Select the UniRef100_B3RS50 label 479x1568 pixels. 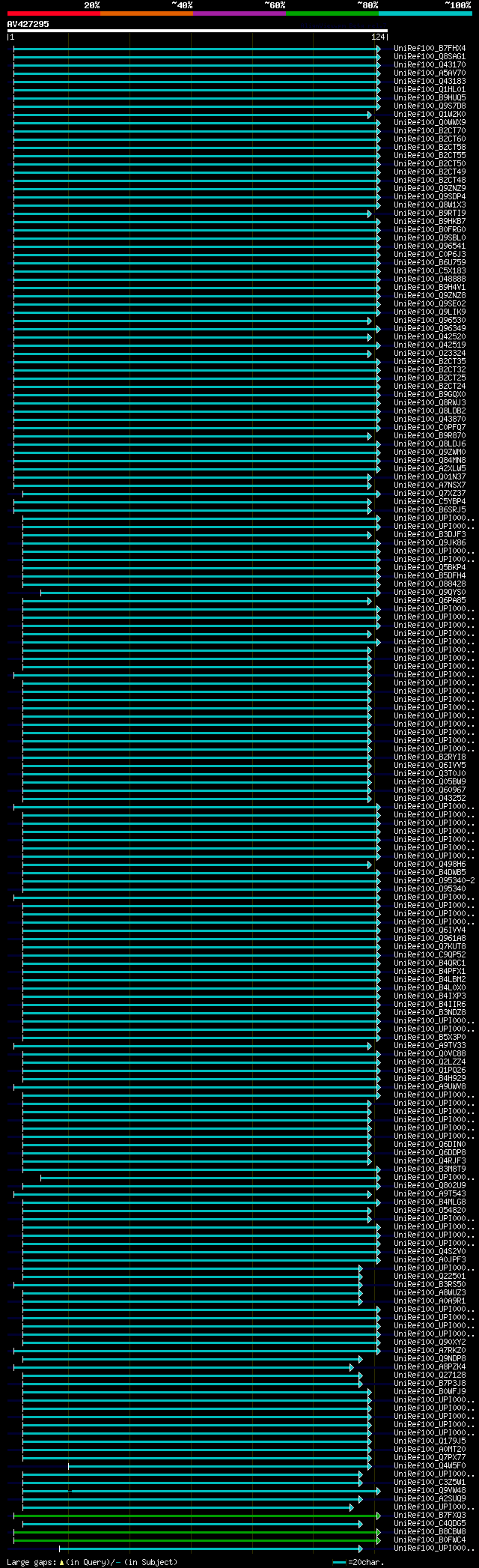430,1285
